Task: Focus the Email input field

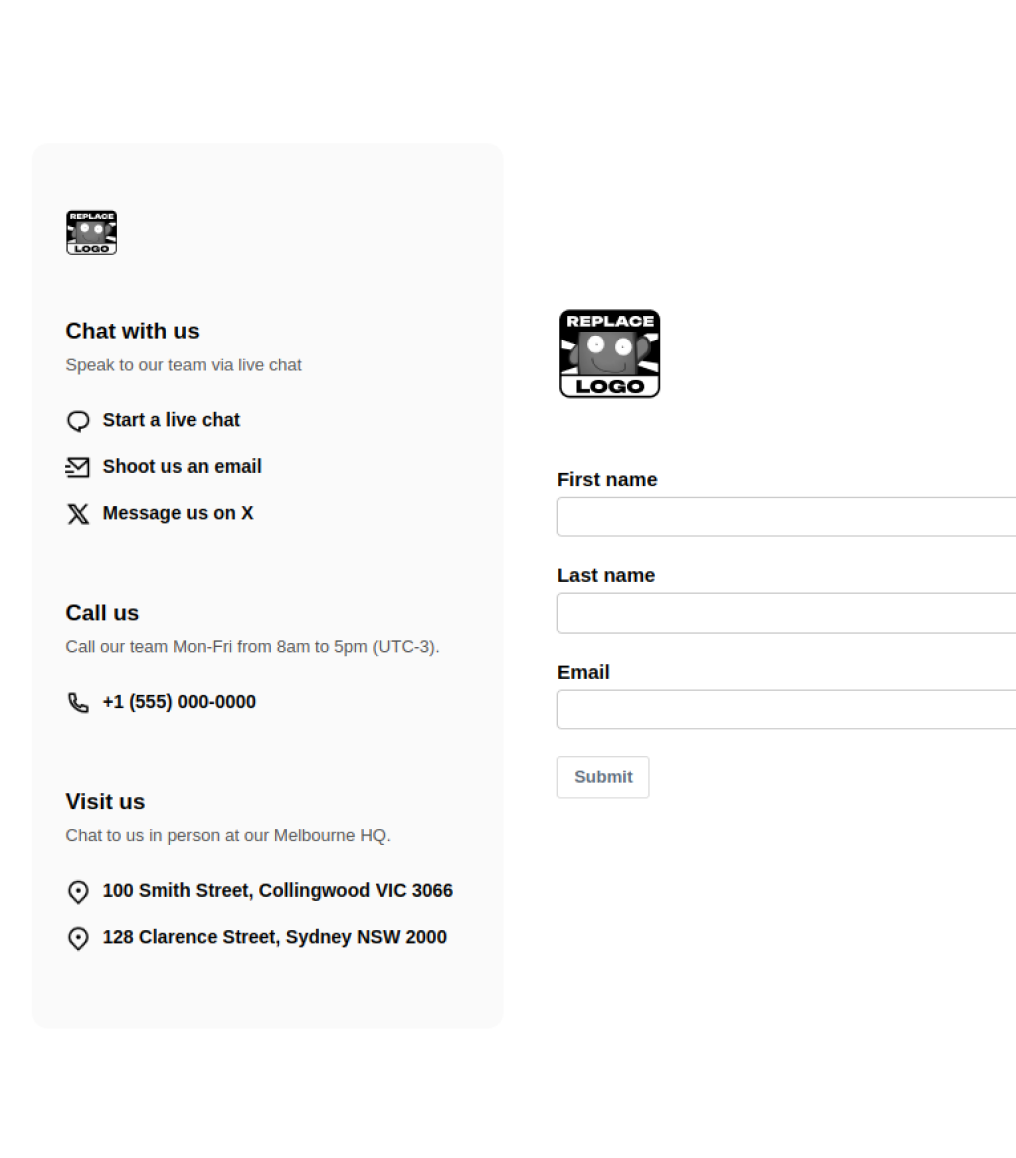Action: pos(786,709)
